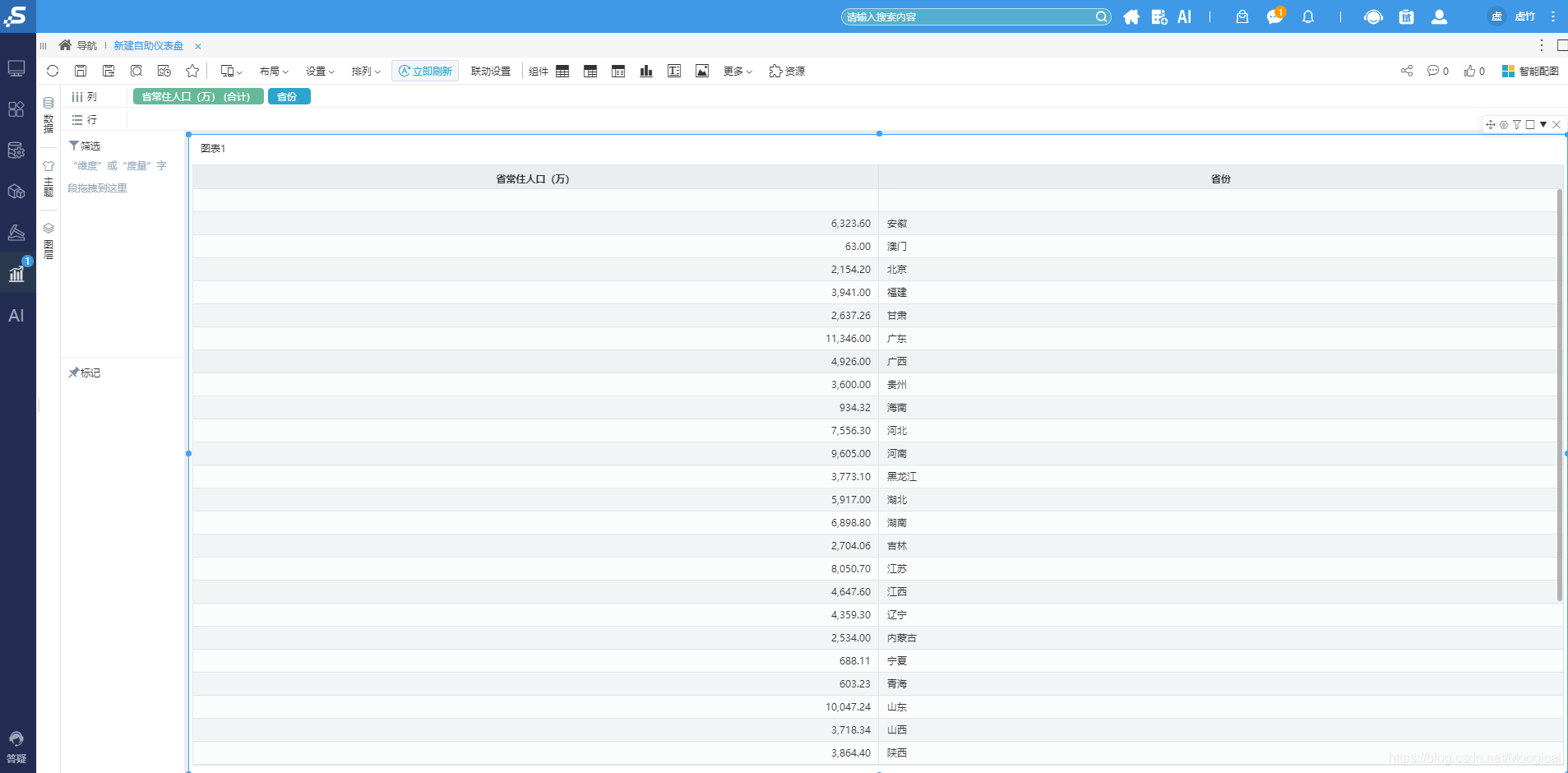Open the 答疑 help icon at sidebar bottom
The width and height of the screenshot is (1568, 773).
coord(16,747)
